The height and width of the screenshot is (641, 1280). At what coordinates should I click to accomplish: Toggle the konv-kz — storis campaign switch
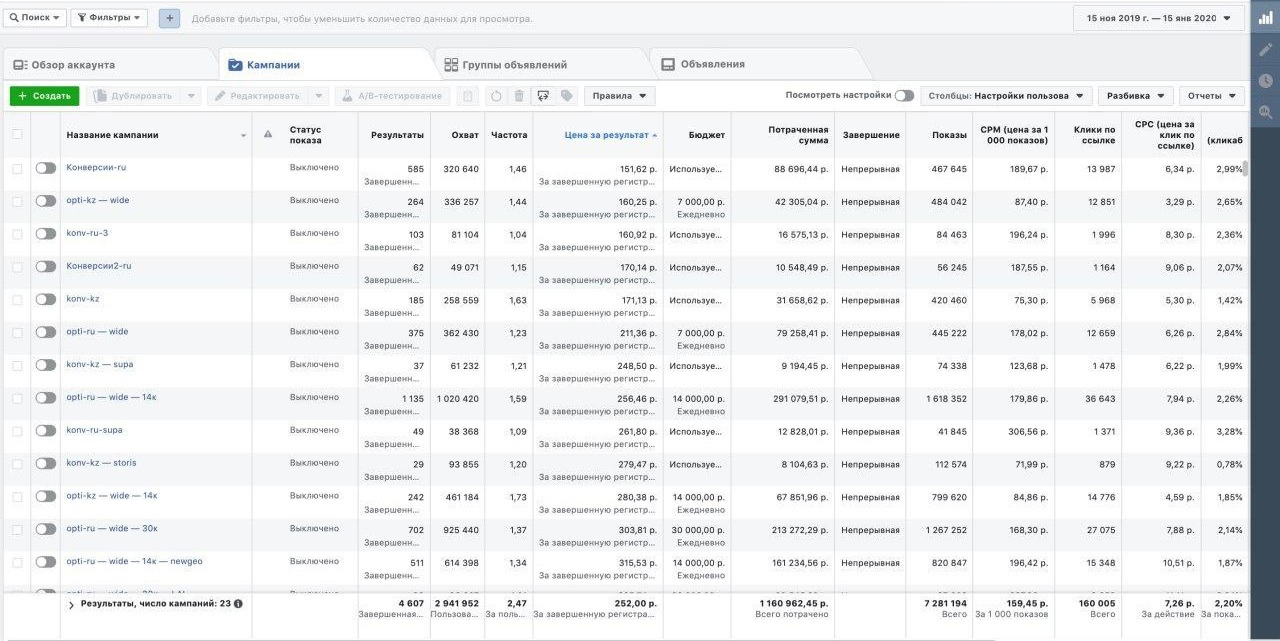click(45, 465)
